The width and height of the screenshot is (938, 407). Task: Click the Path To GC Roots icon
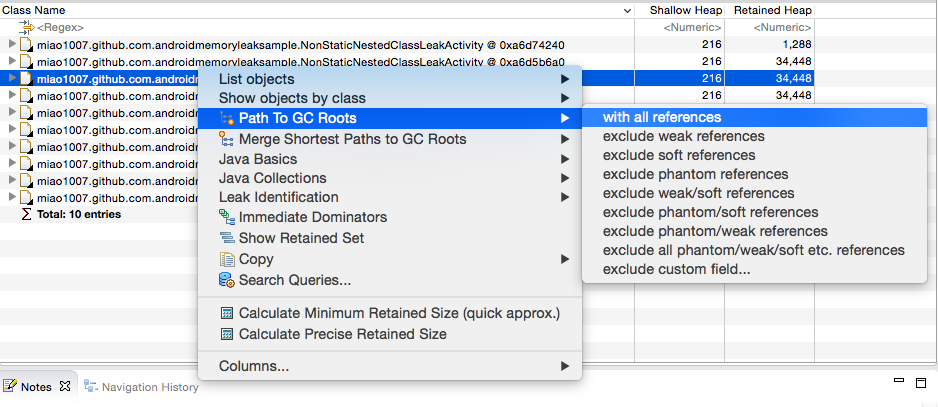click(227, 118)
